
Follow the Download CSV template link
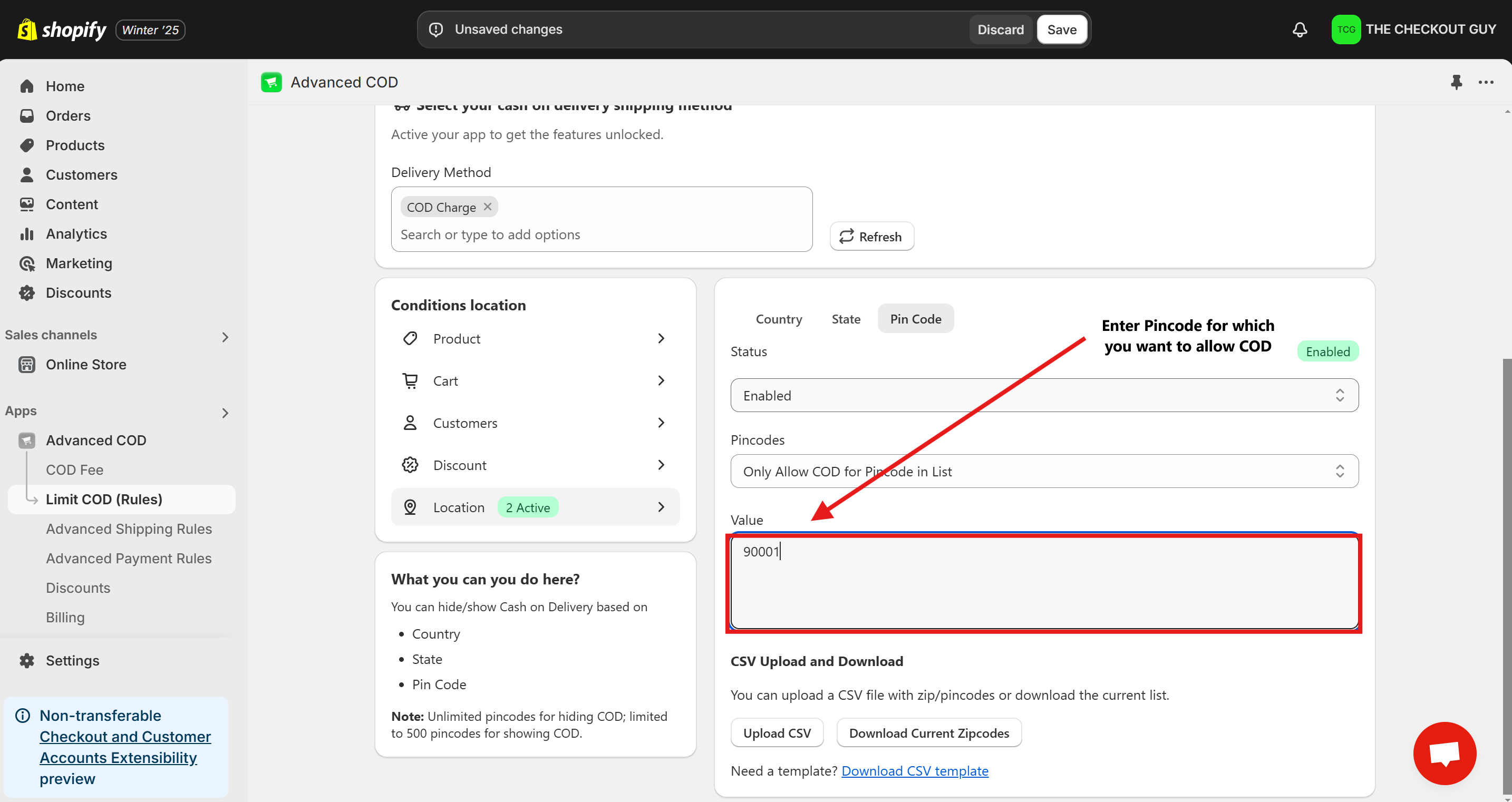tap(915, 771)
